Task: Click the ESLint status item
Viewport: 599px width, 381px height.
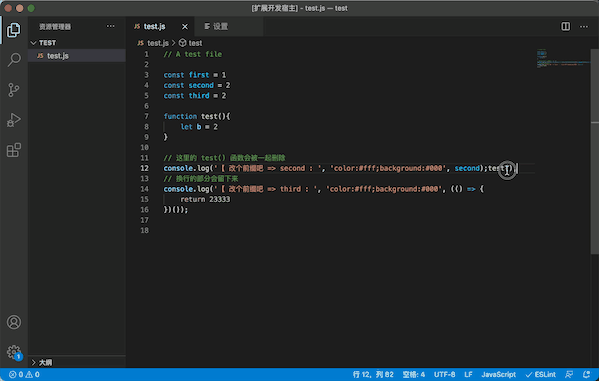Action: click(541, 375)
